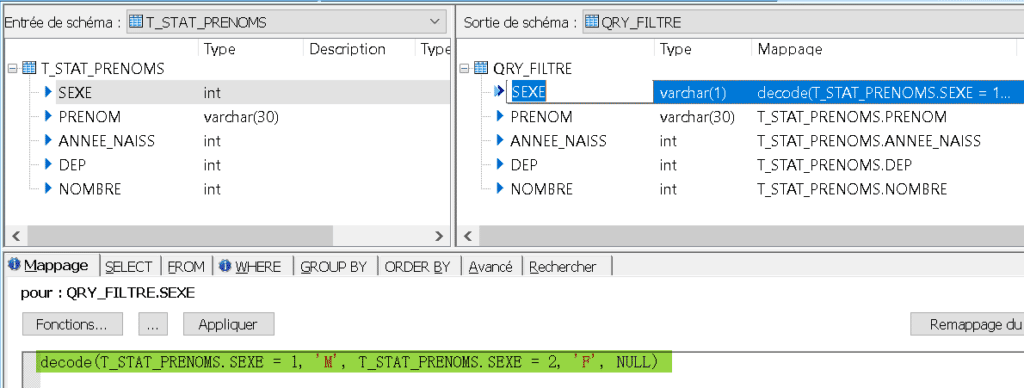1024x388 pixels.
Task: Click the QRY_FILTRE table icon in output tree
Action: pyautogui.click(x=481, y=68)
